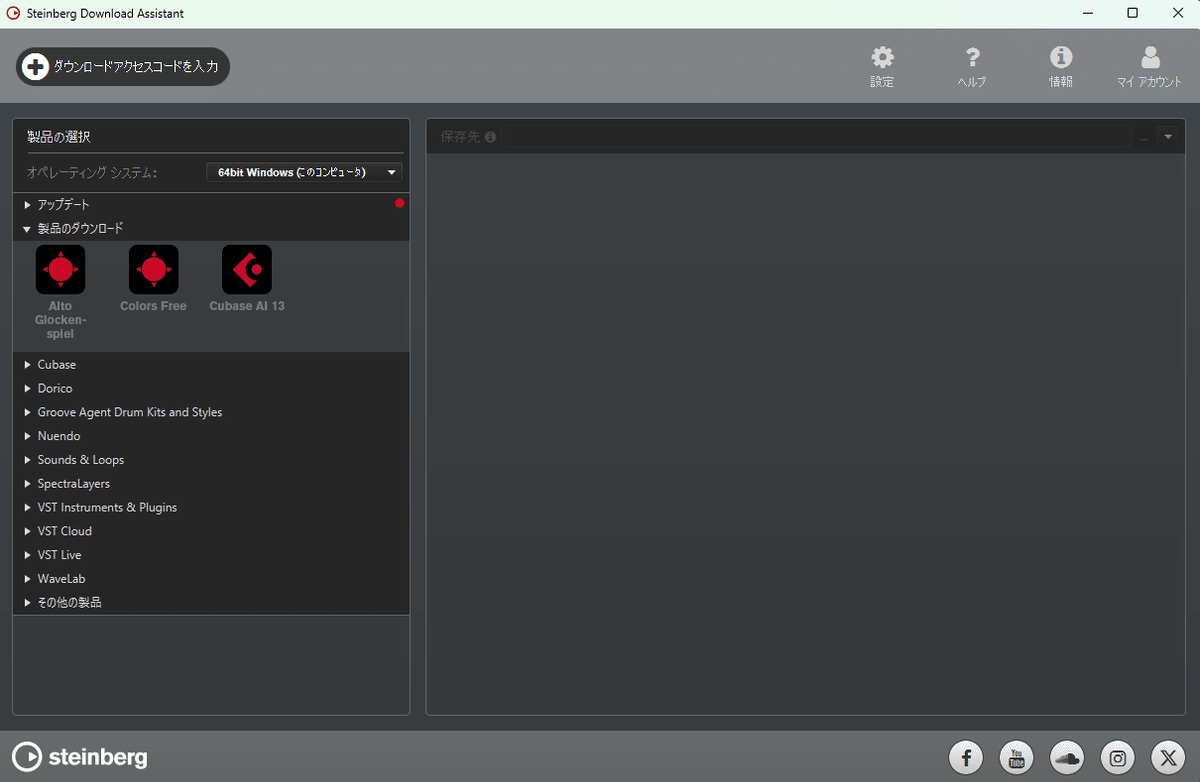Click the info icon beside 保存先
This screenshot has height=782, width=1200.
point(491,137)
